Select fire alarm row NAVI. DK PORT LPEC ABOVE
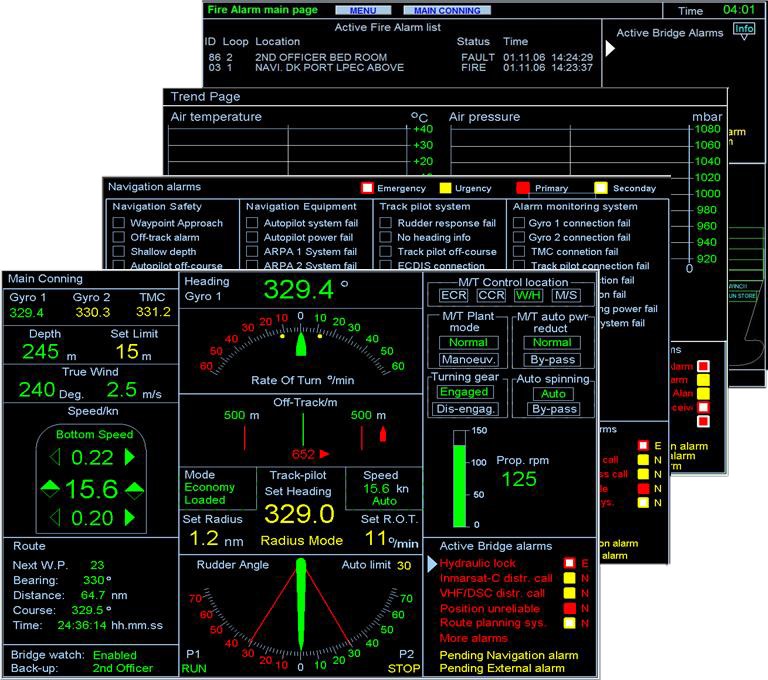The height and width of the screenshot is (680, 768). [399, 68]
